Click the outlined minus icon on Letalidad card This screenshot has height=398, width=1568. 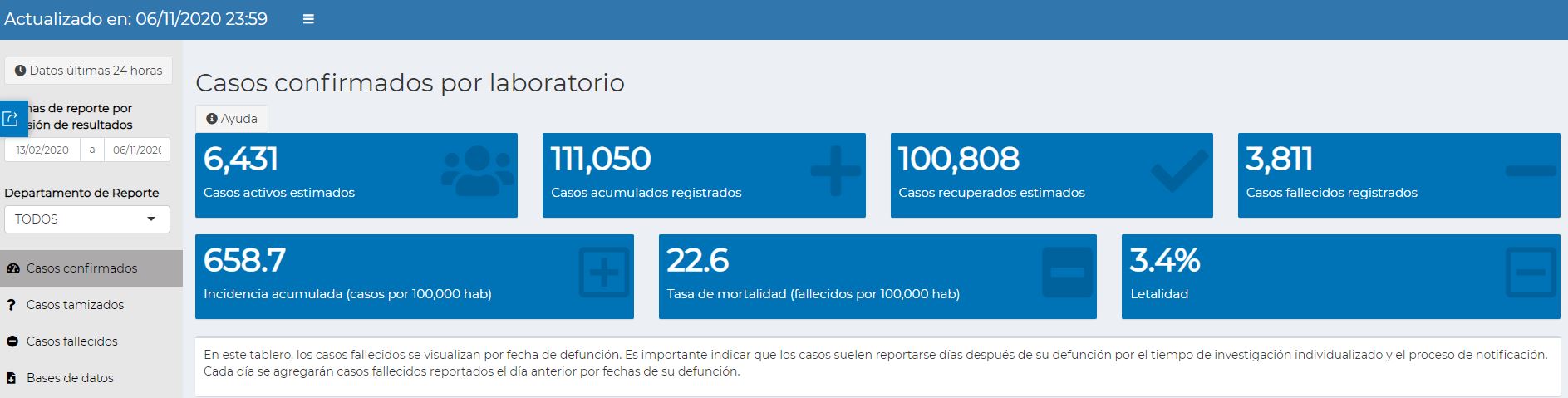click(x=1530, y=273)
